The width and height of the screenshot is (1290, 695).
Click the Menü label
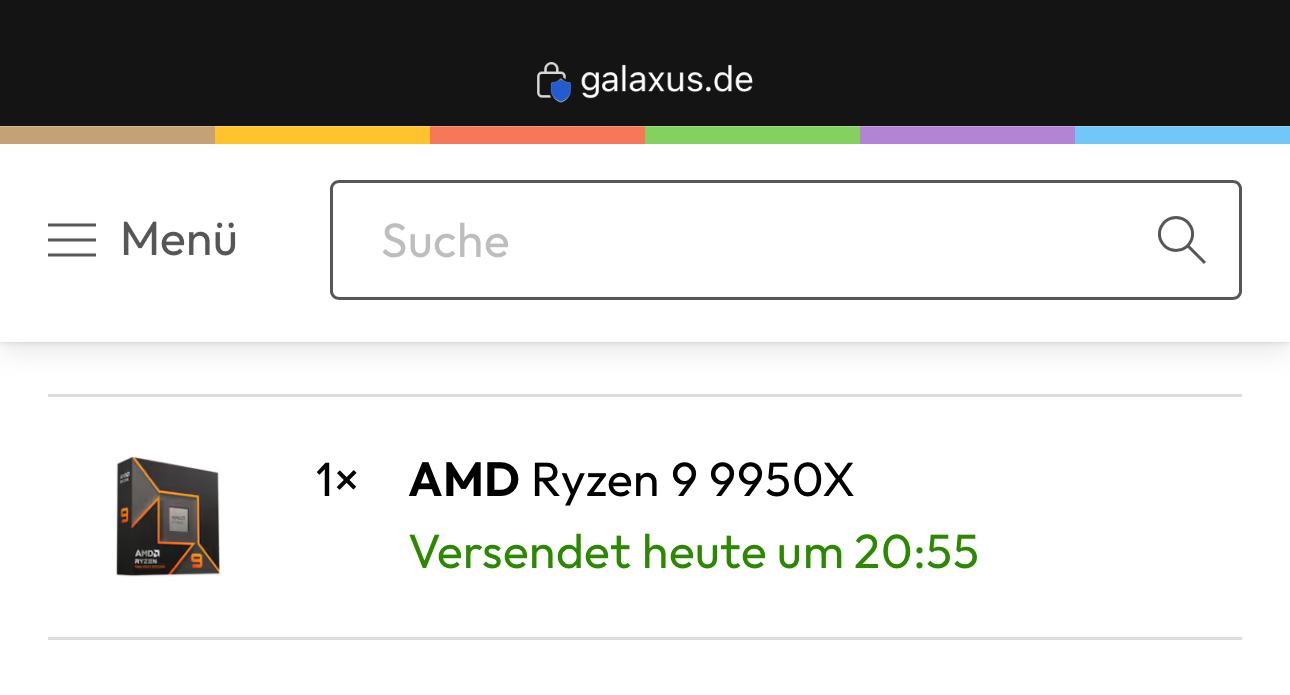(179, 240)
